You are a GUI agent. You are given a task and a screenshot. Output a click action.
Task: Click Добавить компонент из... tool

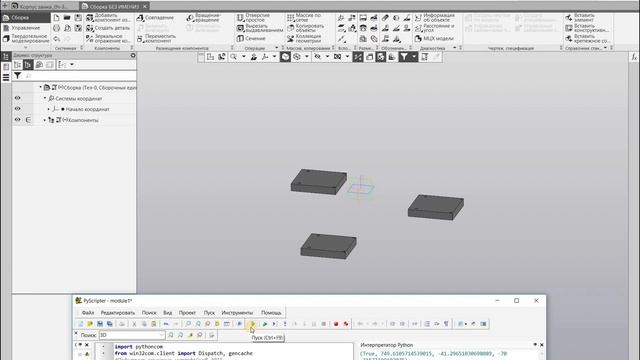point(108,18)
